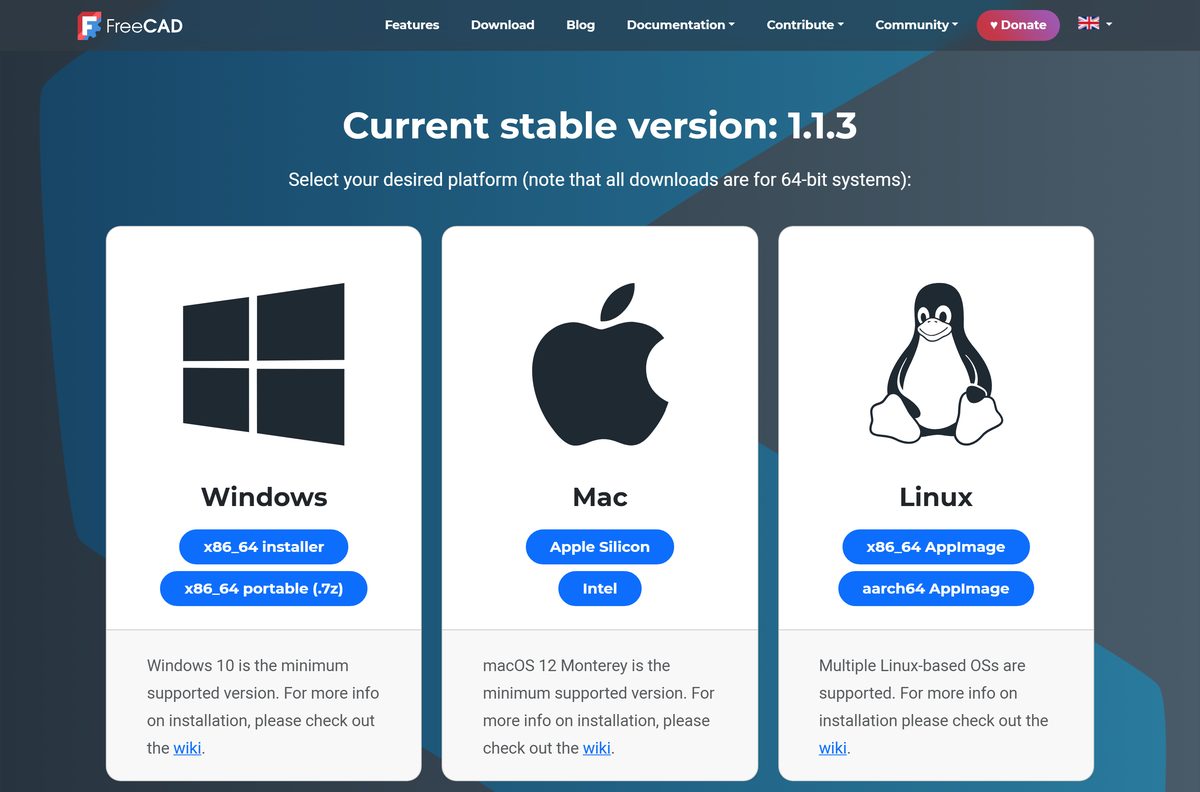Open the wiki link in Mac card
The height and width of the screenshot is (792, 1200).
coord(597,748)
